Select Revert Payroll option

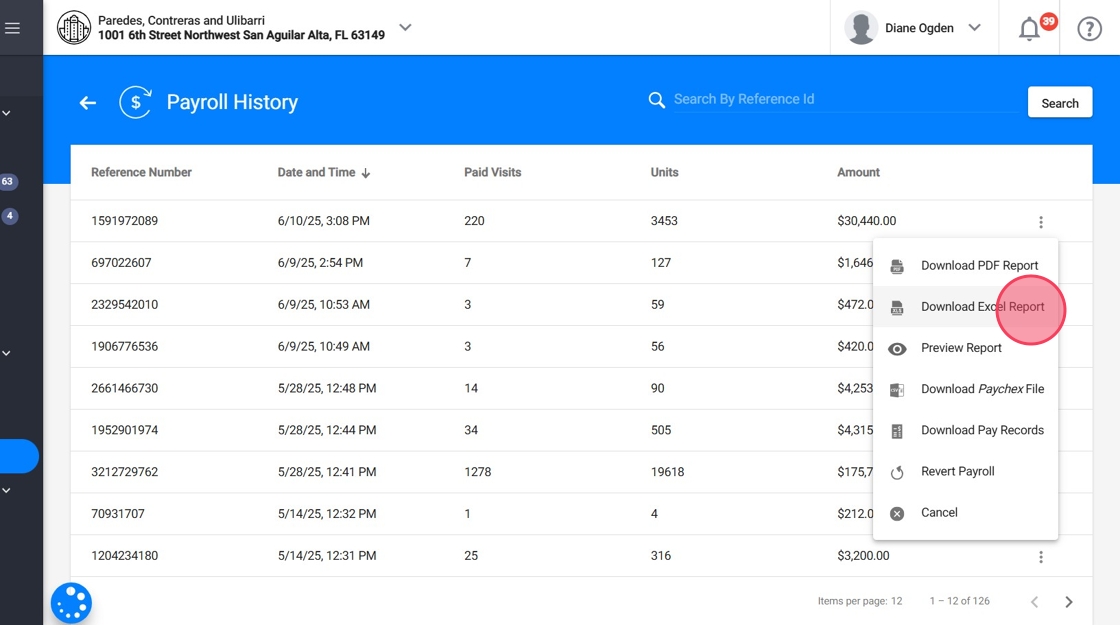(957, 471)
